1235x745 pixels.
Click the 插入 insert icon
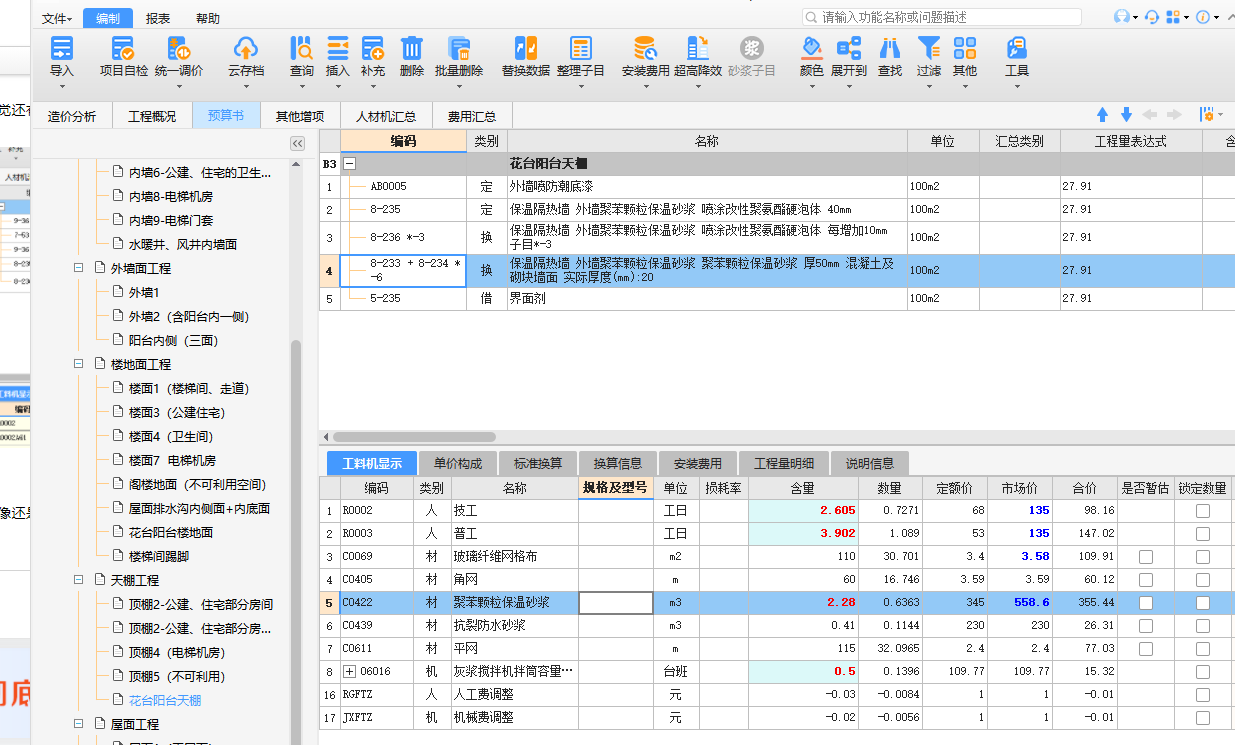click(x=338, y=48)
